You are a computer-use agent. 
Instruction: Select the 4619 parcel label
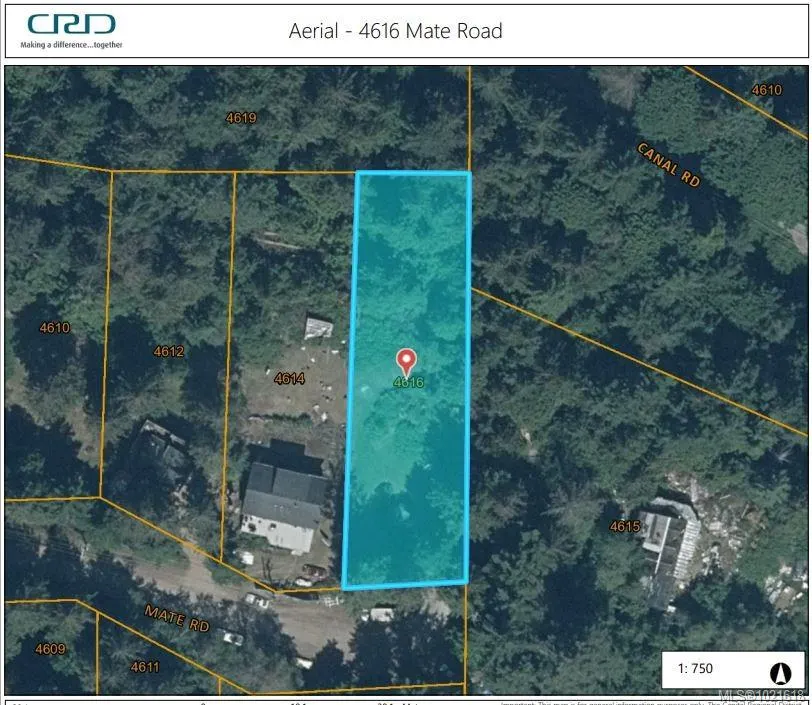[x=241, y=118]
